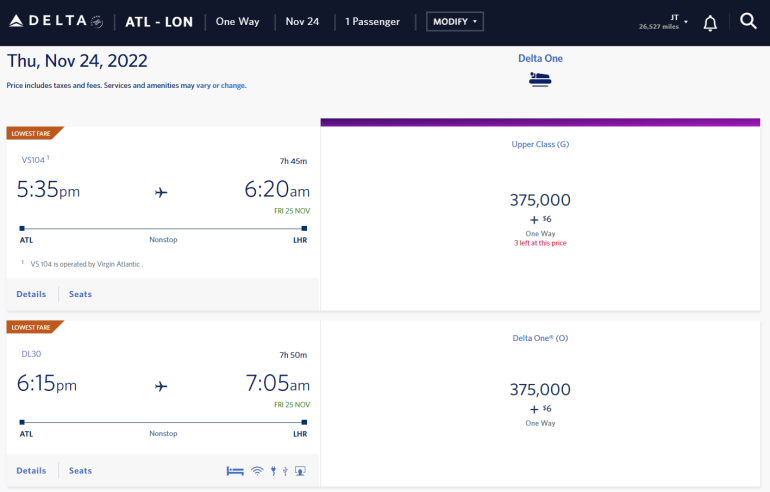Open the notifications bell
This screenshot has width=770, height=492.
pos(710,22)
